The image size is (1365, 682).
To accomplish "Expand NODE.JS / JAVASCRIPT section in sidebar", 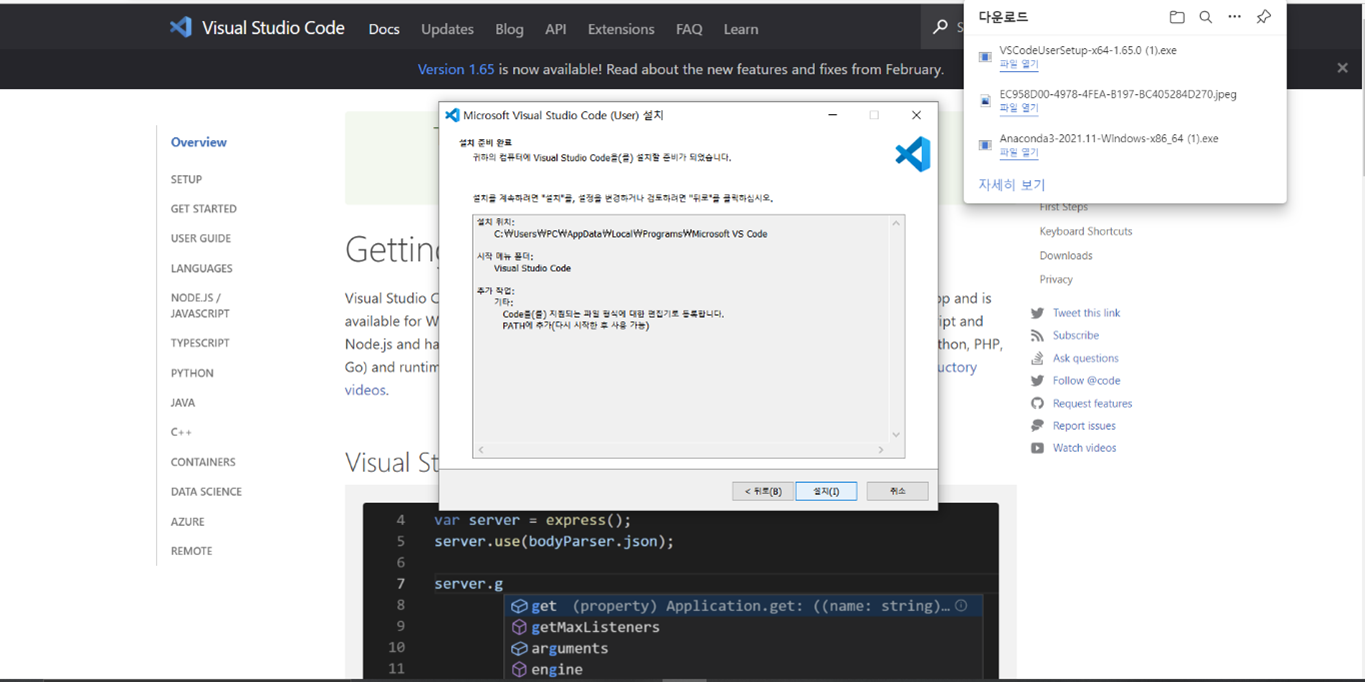I will (200, 305).
